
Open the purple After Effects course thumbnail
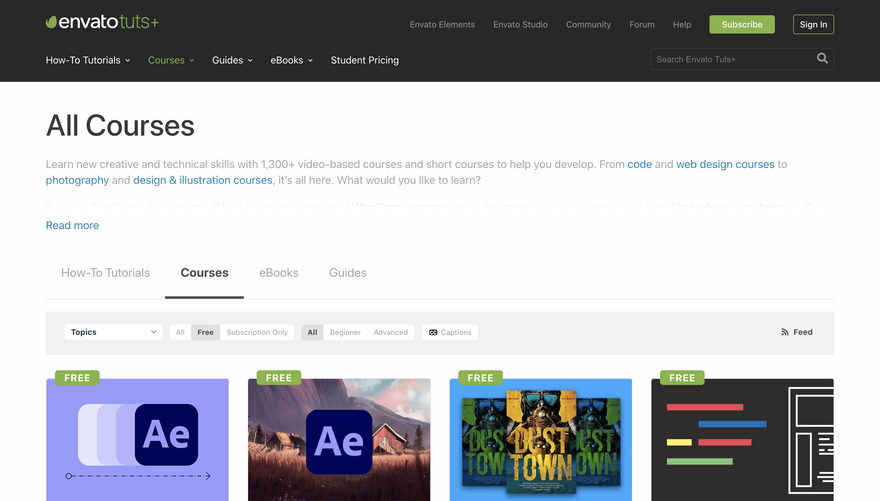[x=137, y=440]
